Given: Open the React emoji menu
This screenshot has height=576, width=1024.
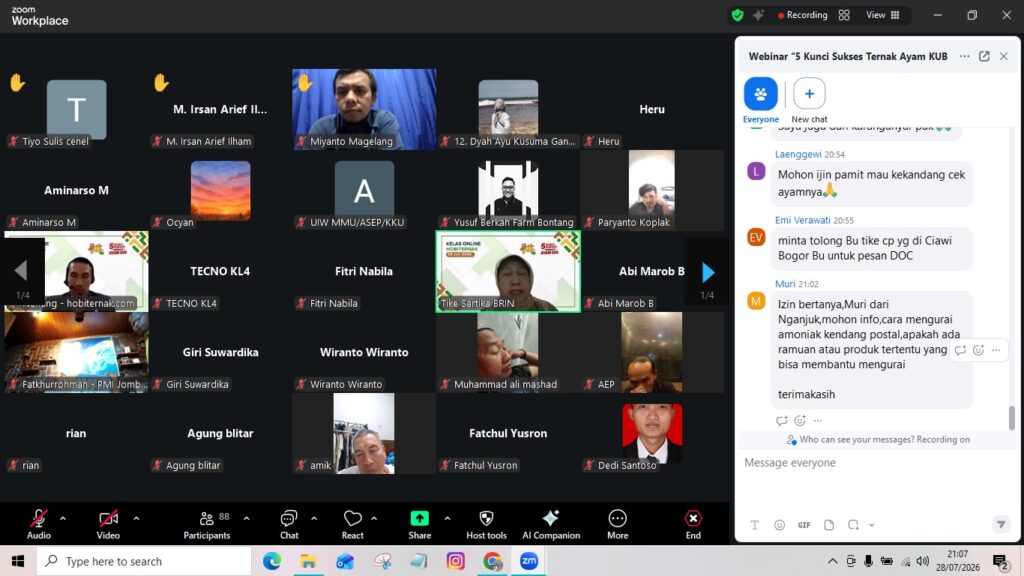Looking at the screenshot, I should click(353, 525).
